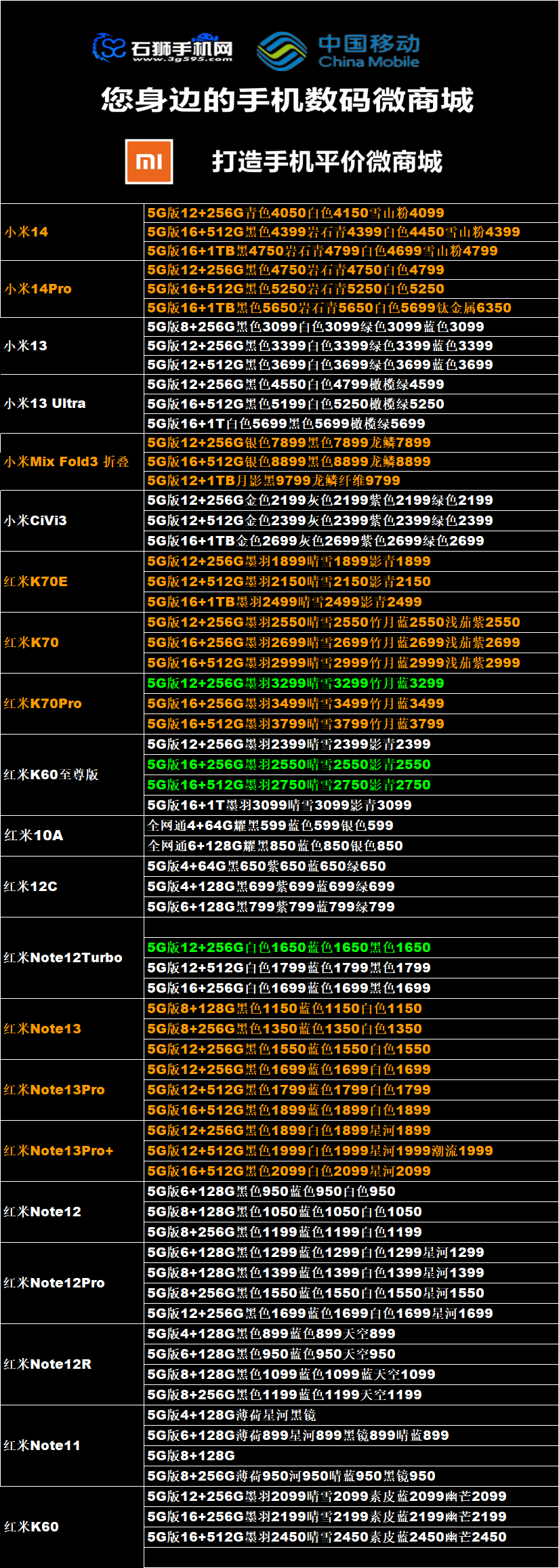This screenshot has height=1568, width=559.
Task: Click the subtitle 打造手机平价微商城
Action: coord(327,162)
